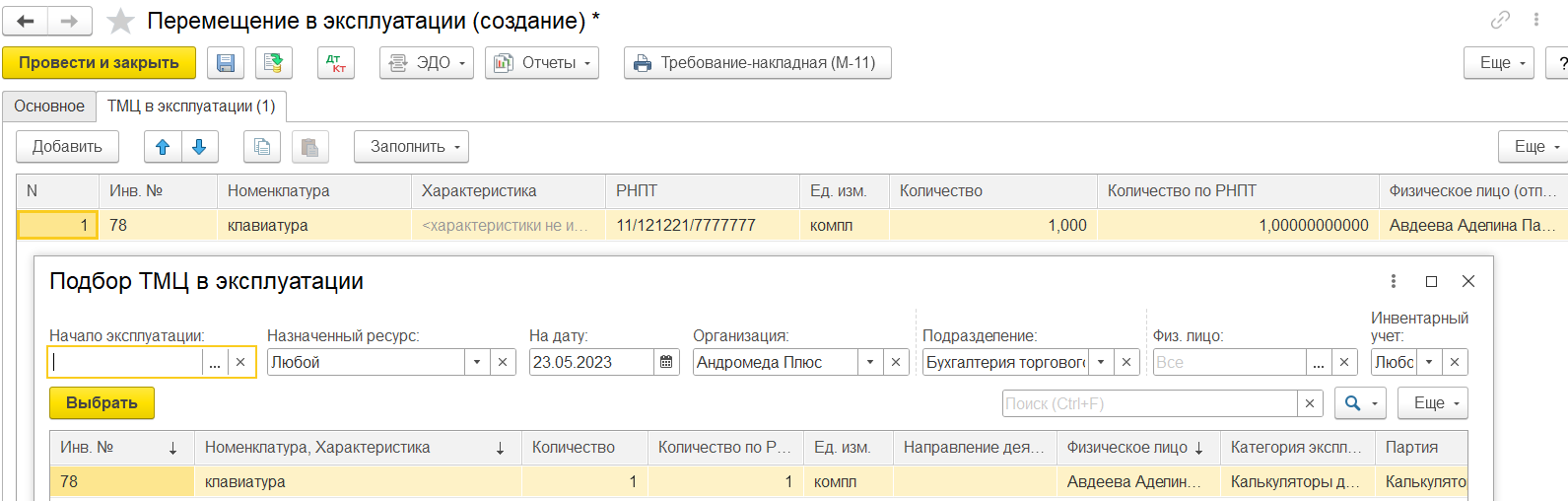Open the Организация dropdown list
Viewport: 1568px width, 501px height.
coord(870,362)
